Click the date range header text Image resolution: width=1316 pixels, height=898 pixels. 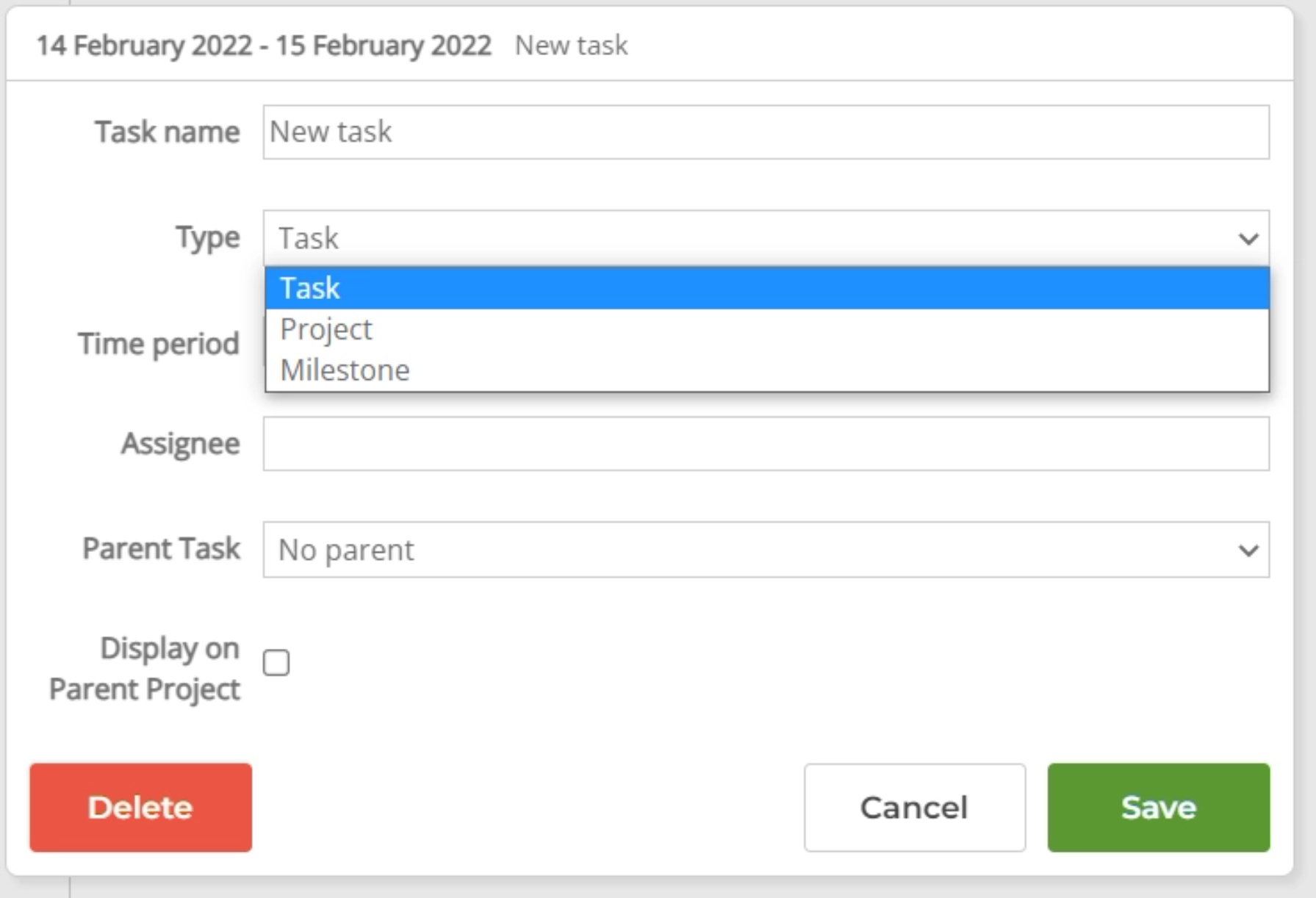click(264, 46)
